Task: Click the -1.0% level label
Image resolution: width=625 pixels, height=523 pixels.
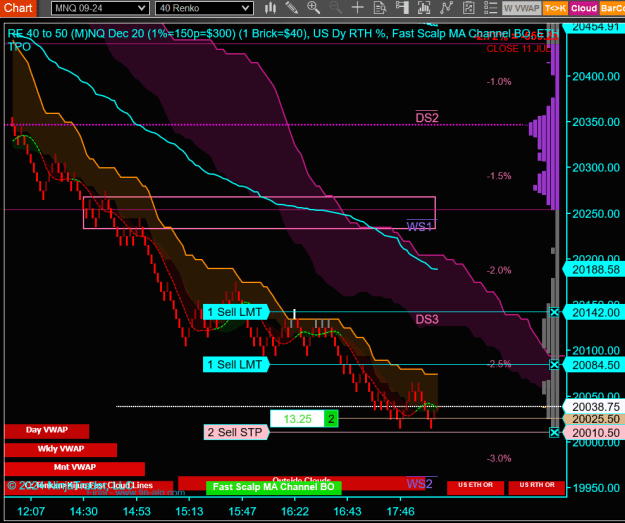Action: coord(499,81)
